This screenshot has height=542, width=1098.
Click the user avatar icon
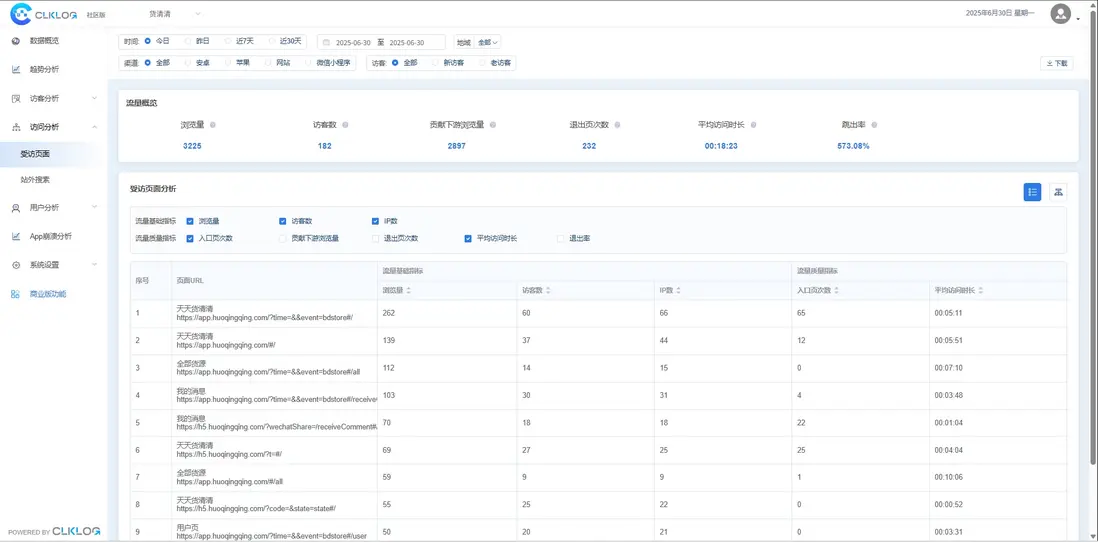(1060, 13)
